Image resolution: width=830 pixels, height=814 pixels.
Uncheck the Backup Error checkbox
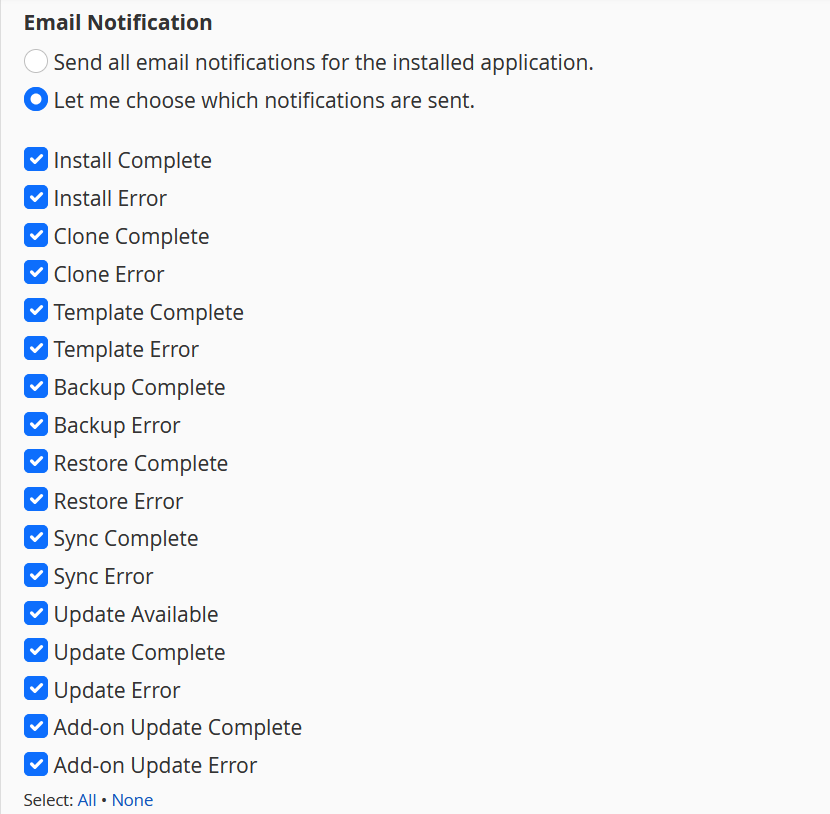coord(36,424)
